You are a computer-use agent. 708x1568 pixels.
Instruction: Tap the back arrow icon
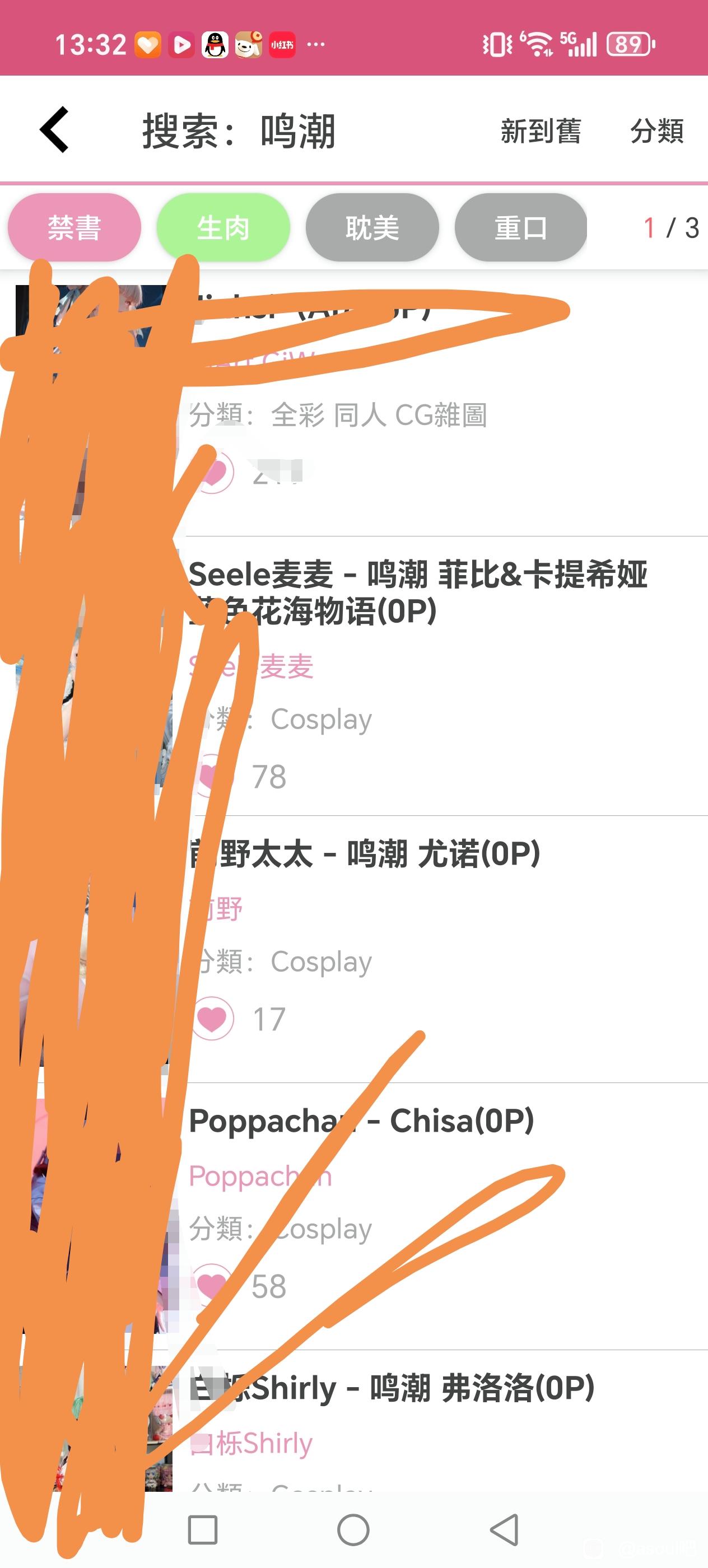(x=54, y=130)
